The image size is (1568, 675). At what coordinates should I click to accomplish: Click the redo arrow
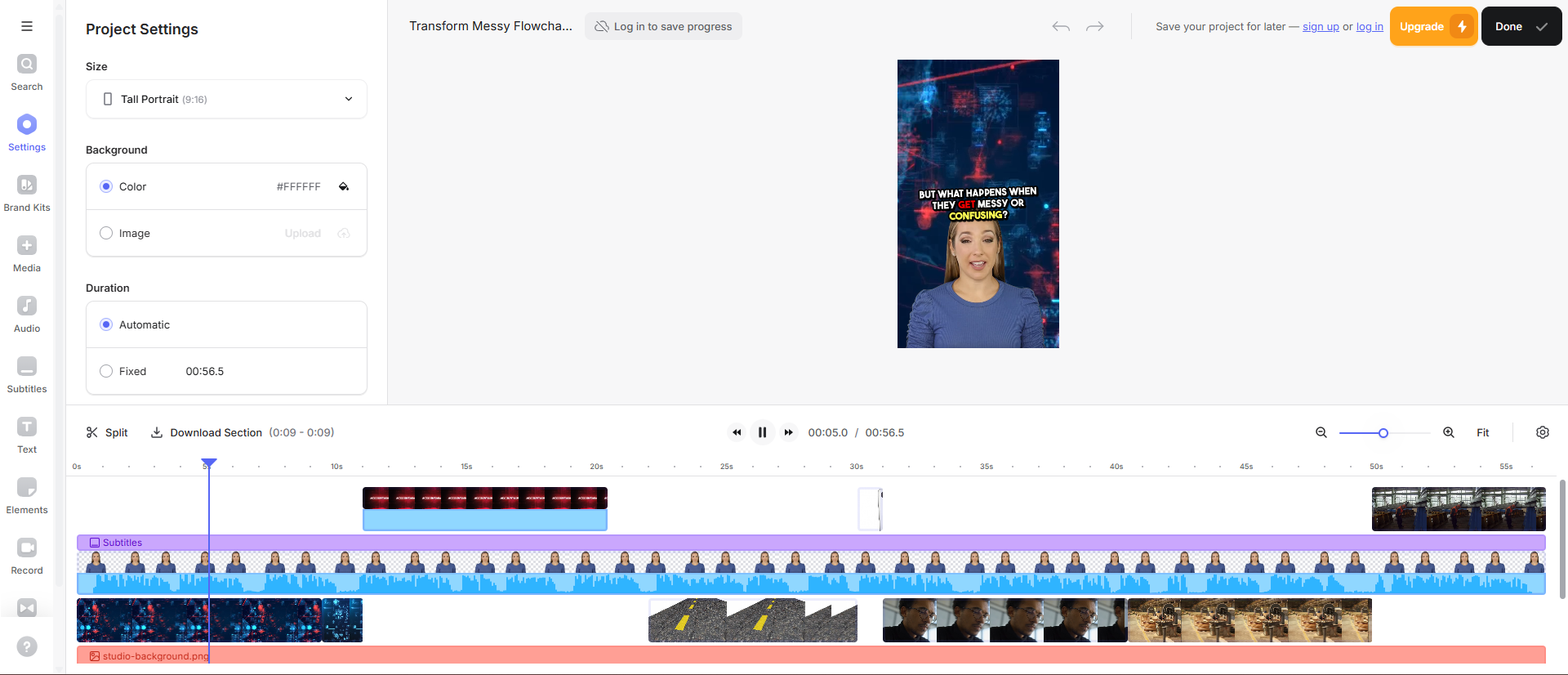click(x=1095, y=27)
